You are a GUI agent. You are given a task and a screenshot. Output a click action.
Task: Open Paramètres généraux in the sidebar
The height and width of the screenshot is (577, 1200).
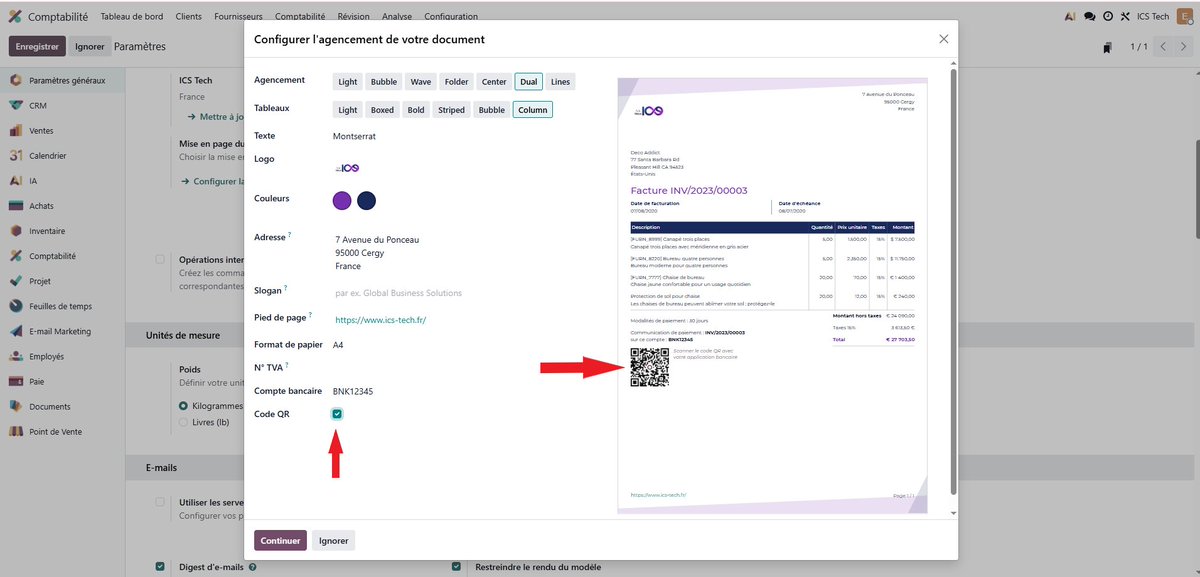(62, 81)
